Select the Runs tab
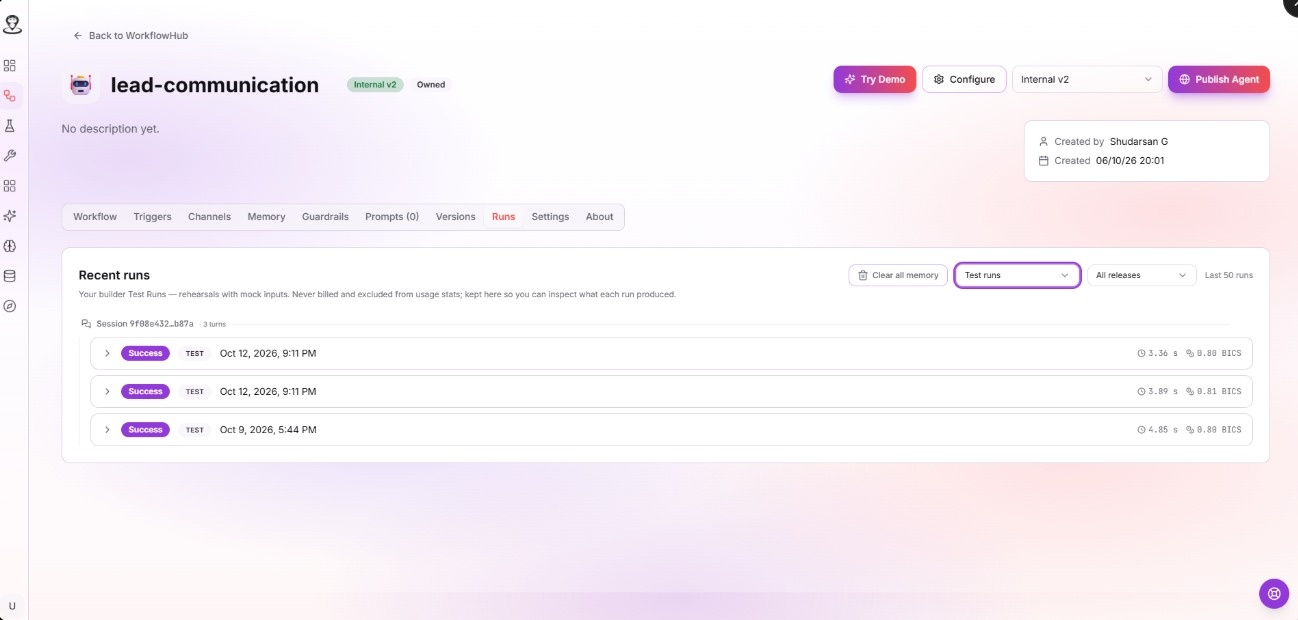This screenshot has width=1298, height=620. coord(503,217)
